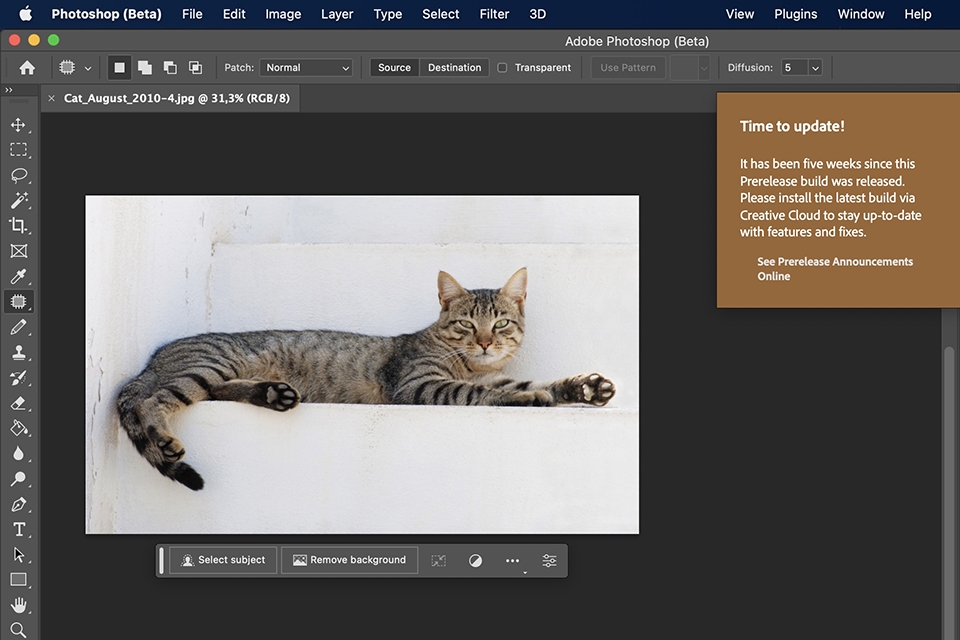Click the transform selection icon in taskbar
Image resolution: width=960 pixels, height=640 pixels.
pos(438,560)
